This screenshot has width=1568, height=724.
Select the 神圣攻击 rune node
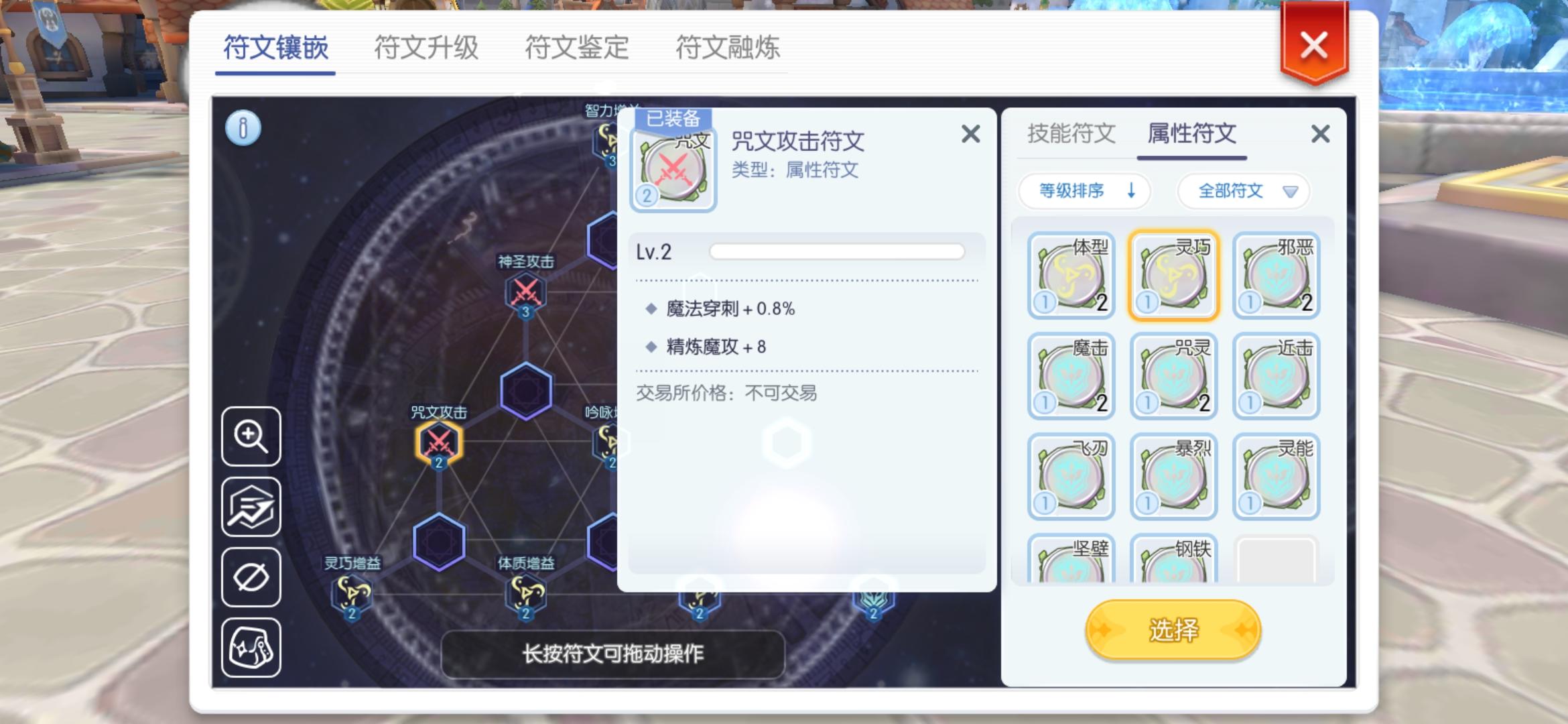pyautogui.click(x=525, y=294)
